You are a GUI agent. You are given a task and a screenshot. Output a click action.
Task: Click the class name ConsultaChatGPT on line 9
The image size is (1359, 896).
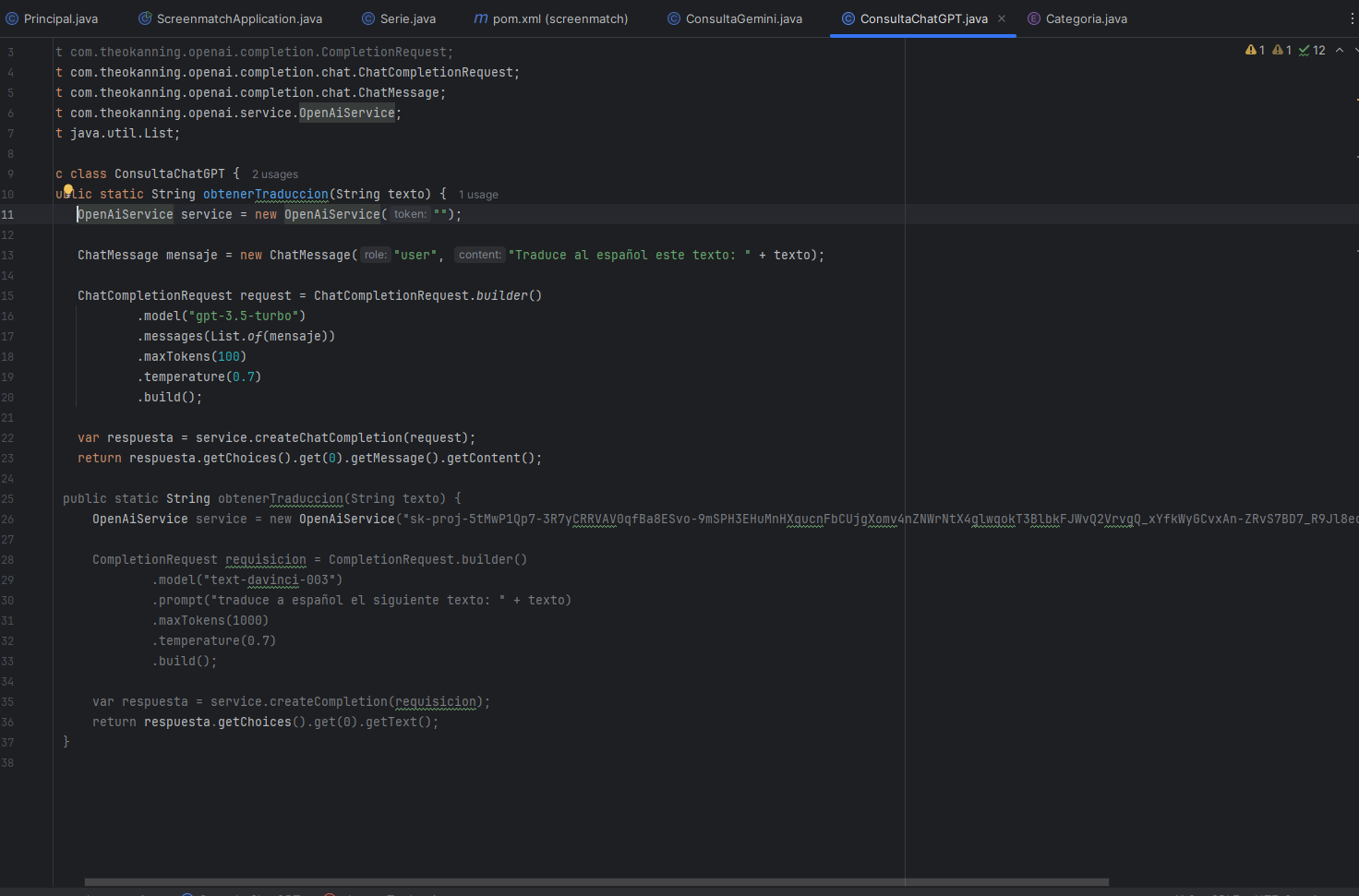(169, 173)
